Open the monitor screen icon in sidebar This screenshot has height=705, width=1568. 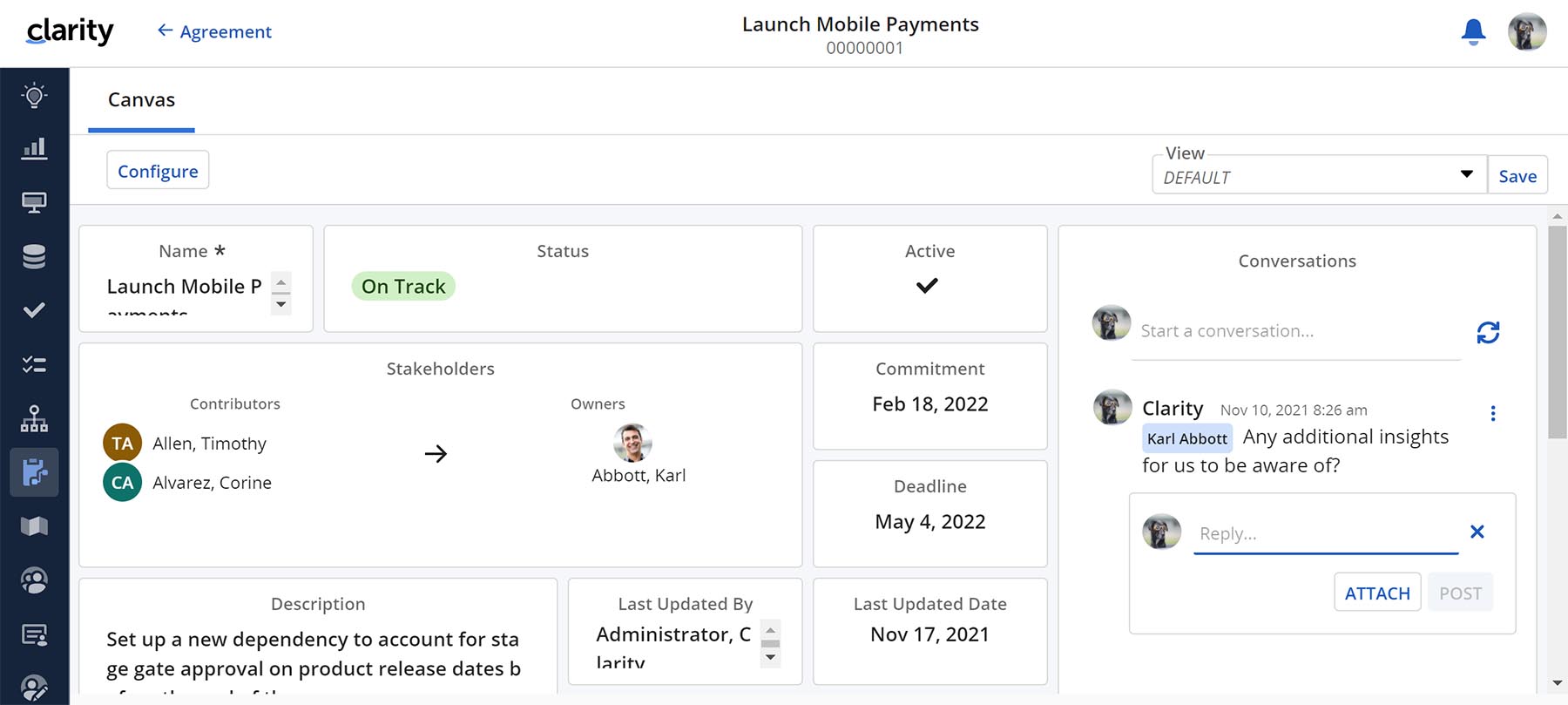[34, 202]
